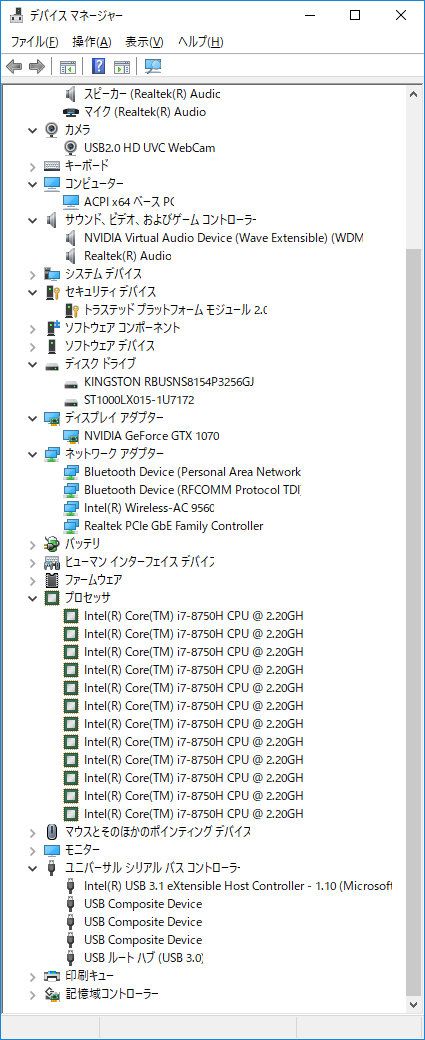Select ディスプレイ アダプター category label
Viewport: 425px width, 1040px height.
(114, 418)
